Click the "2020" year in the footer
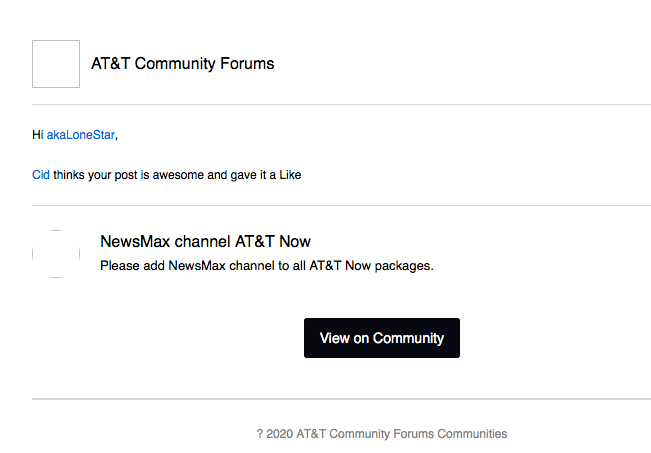 point(280,434)
